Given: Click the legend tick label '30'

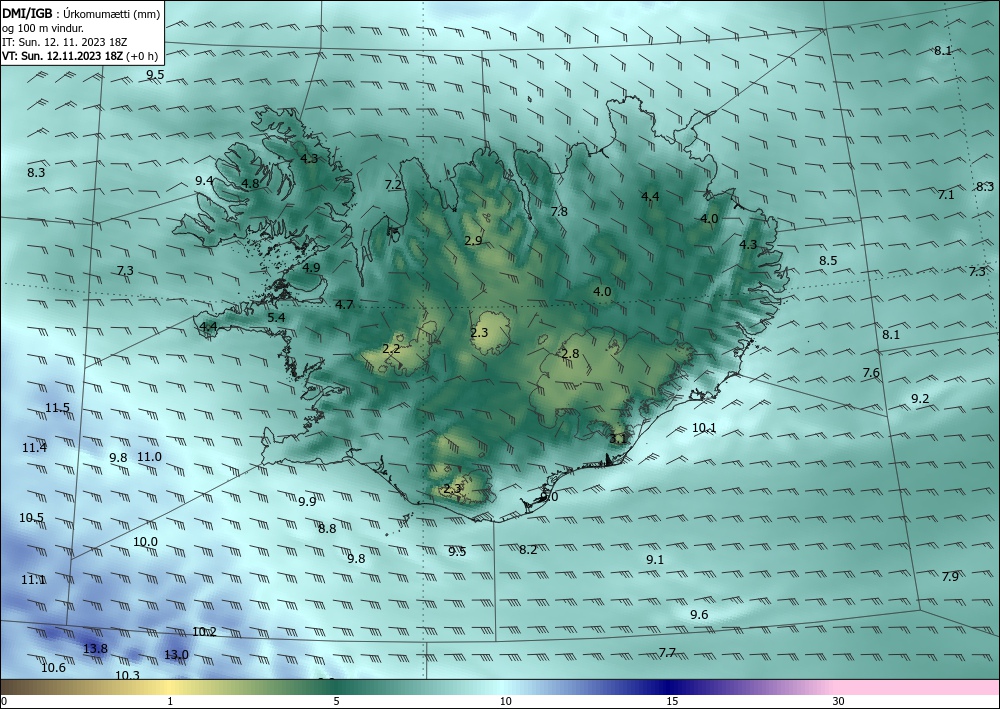Looking at the screenshot, I should tap(839, 701).
